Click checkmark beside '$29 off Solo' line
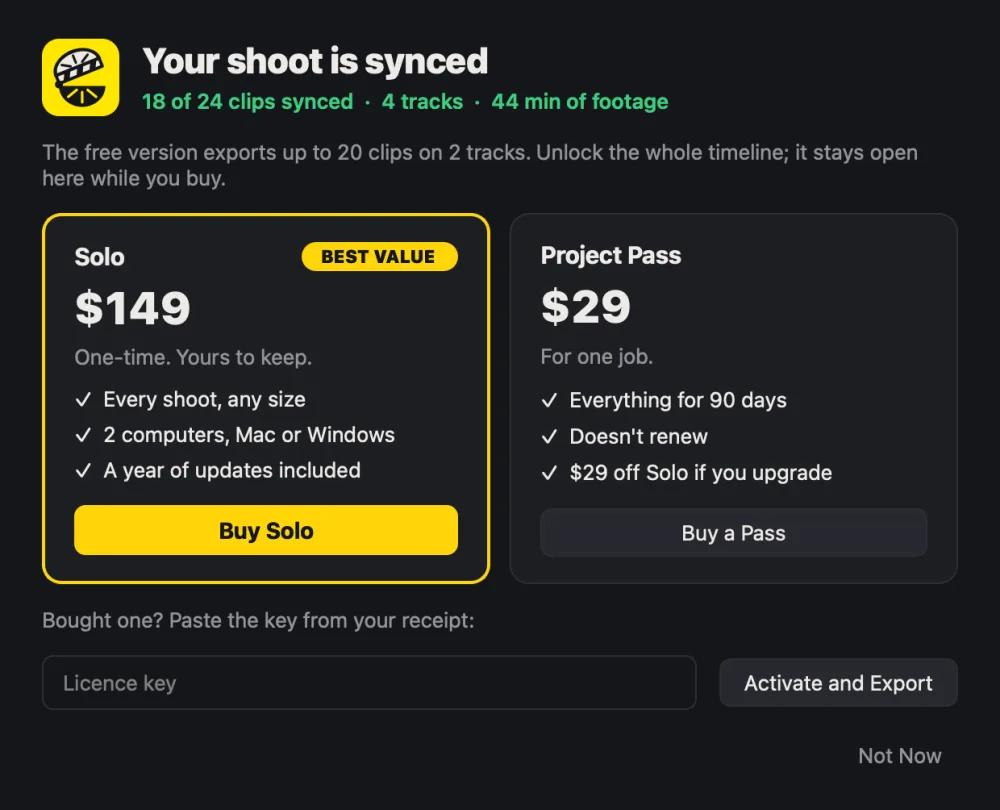The width and height of the screenshot is (1000, 810). pos(549,473)
